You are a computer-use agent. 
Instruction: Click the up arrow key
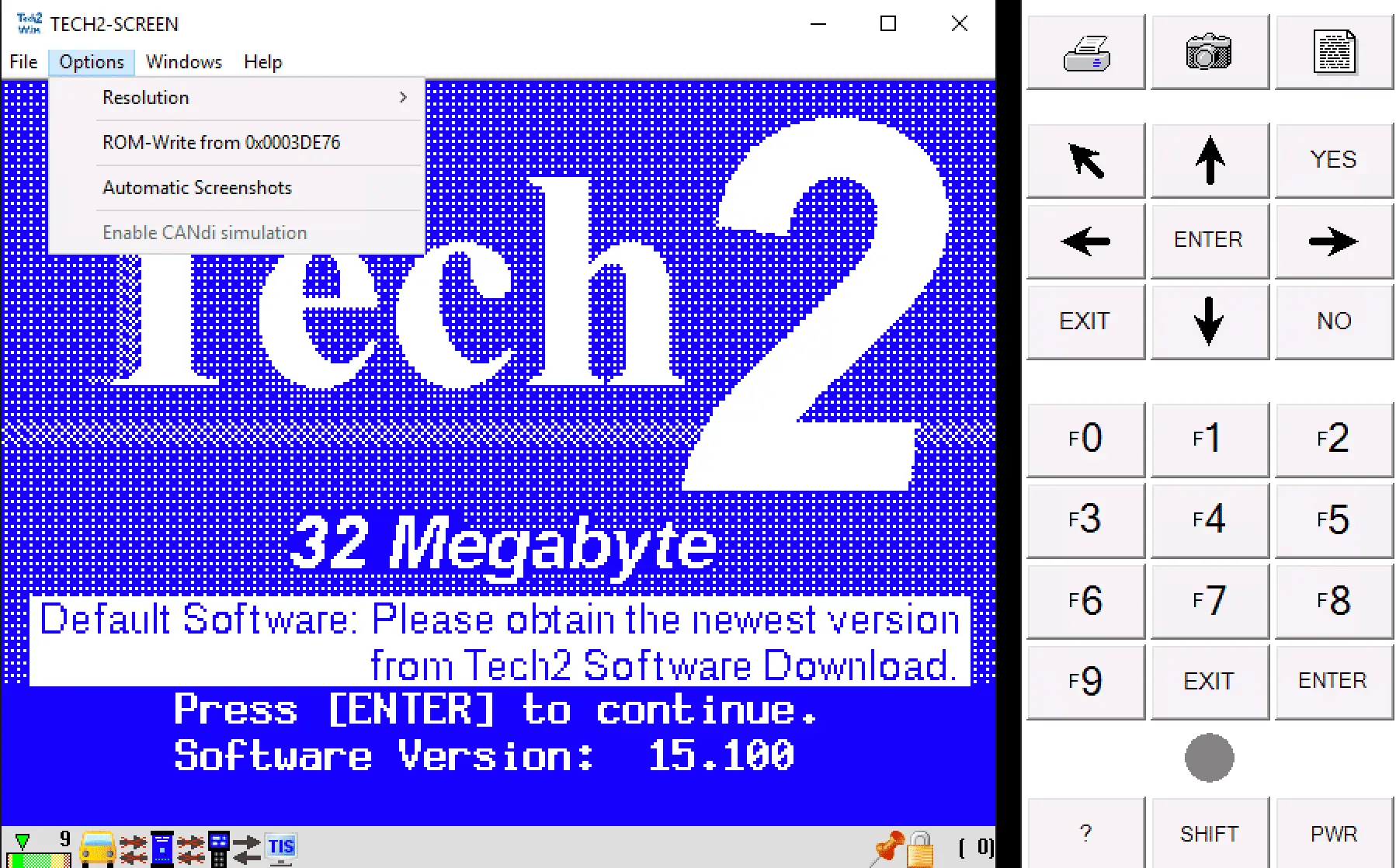tap(1209, 160)
